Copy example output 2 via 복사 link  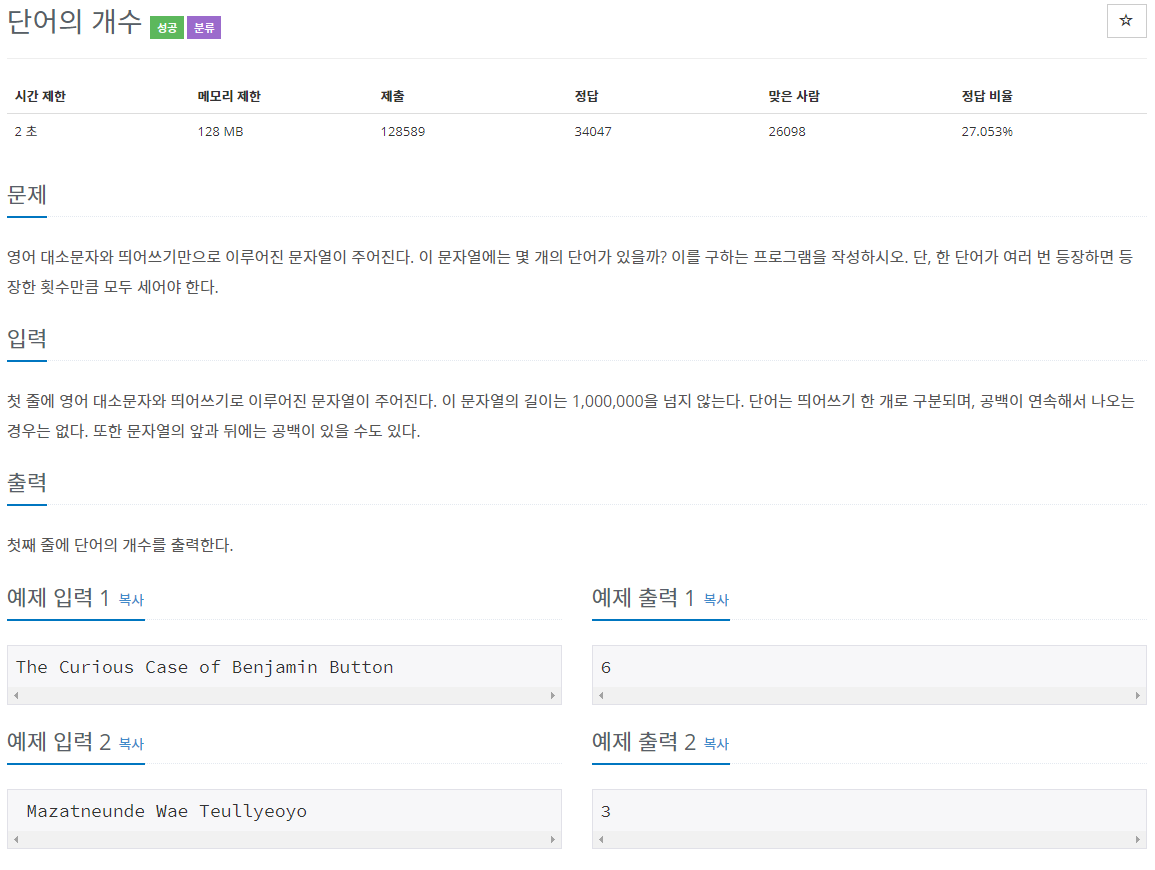(716, 743)
